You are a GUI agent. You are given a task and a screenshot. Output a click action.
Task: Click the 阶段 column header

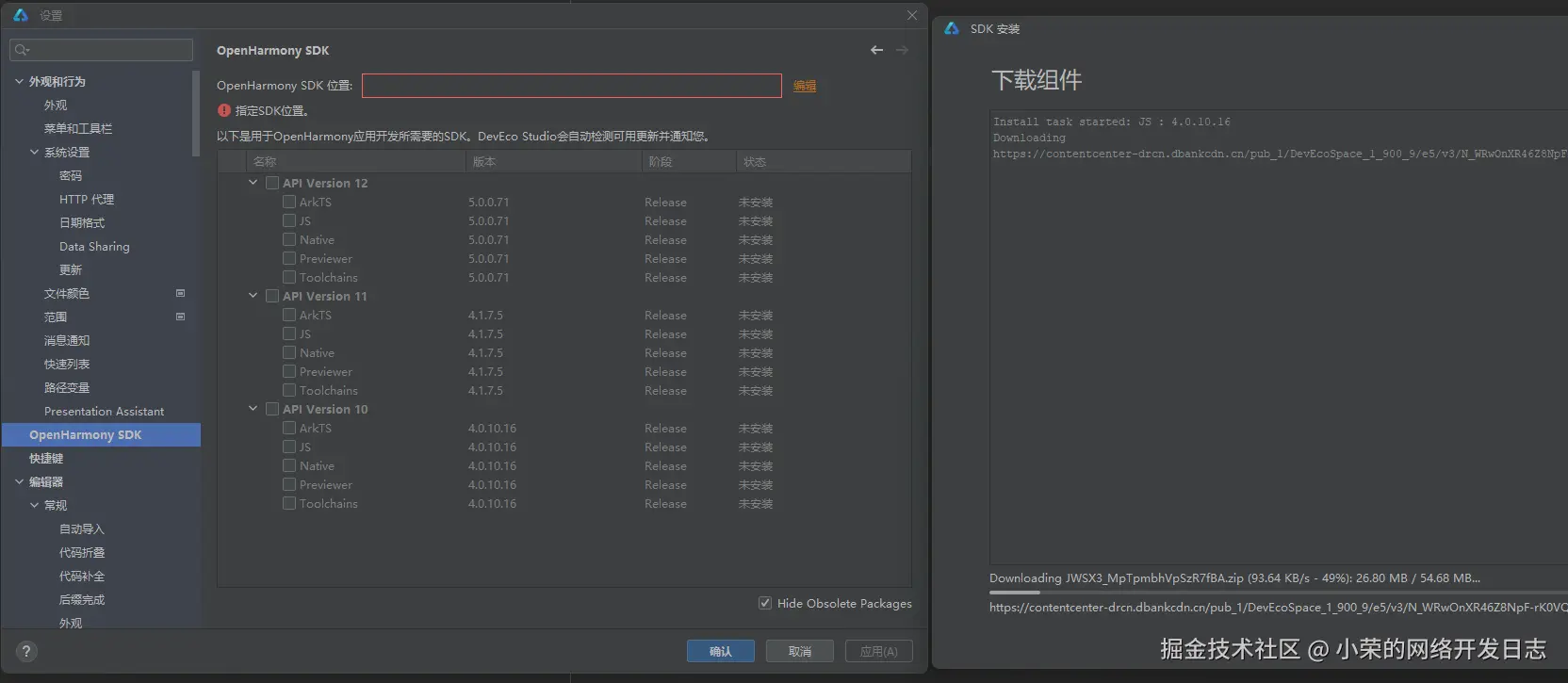click(689, 162)
